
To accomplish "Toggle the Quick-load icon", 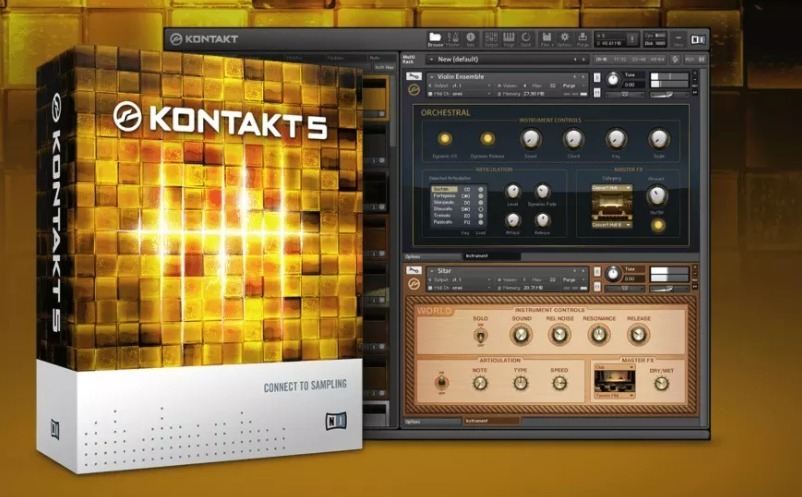I will pos(526,37).
